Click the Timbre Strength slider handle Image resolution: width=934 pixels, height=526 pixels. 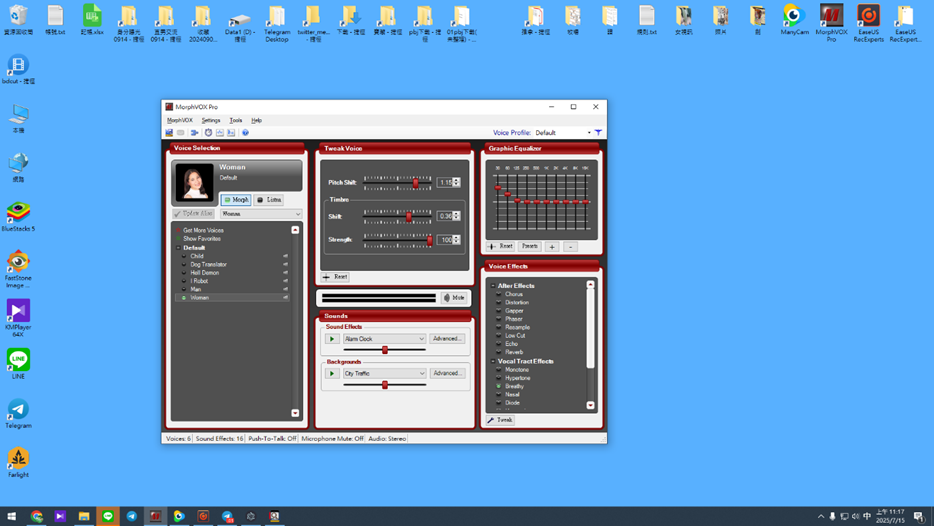click(x=429, y=240)
